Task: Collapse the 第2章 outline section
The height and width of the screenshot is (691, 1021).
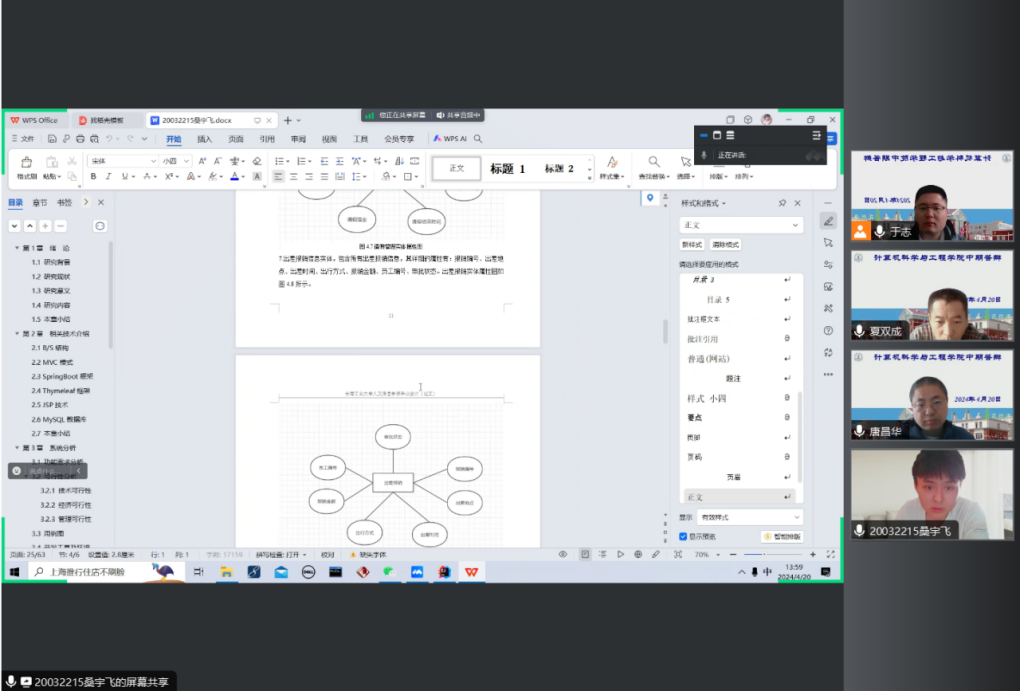Action: [x=16, y=333]
